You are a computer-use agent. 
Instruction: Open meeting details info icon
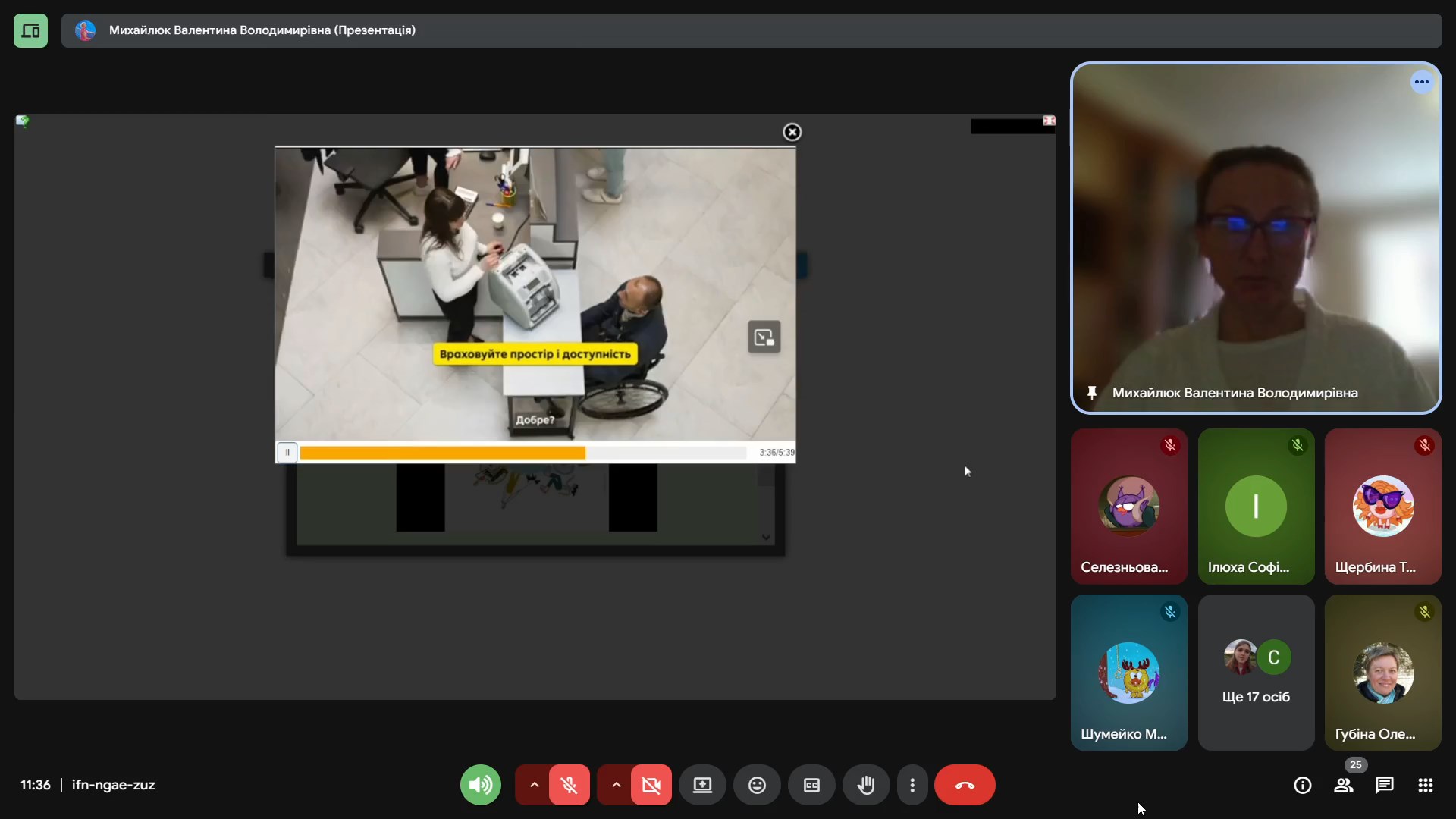point(1302,786)
